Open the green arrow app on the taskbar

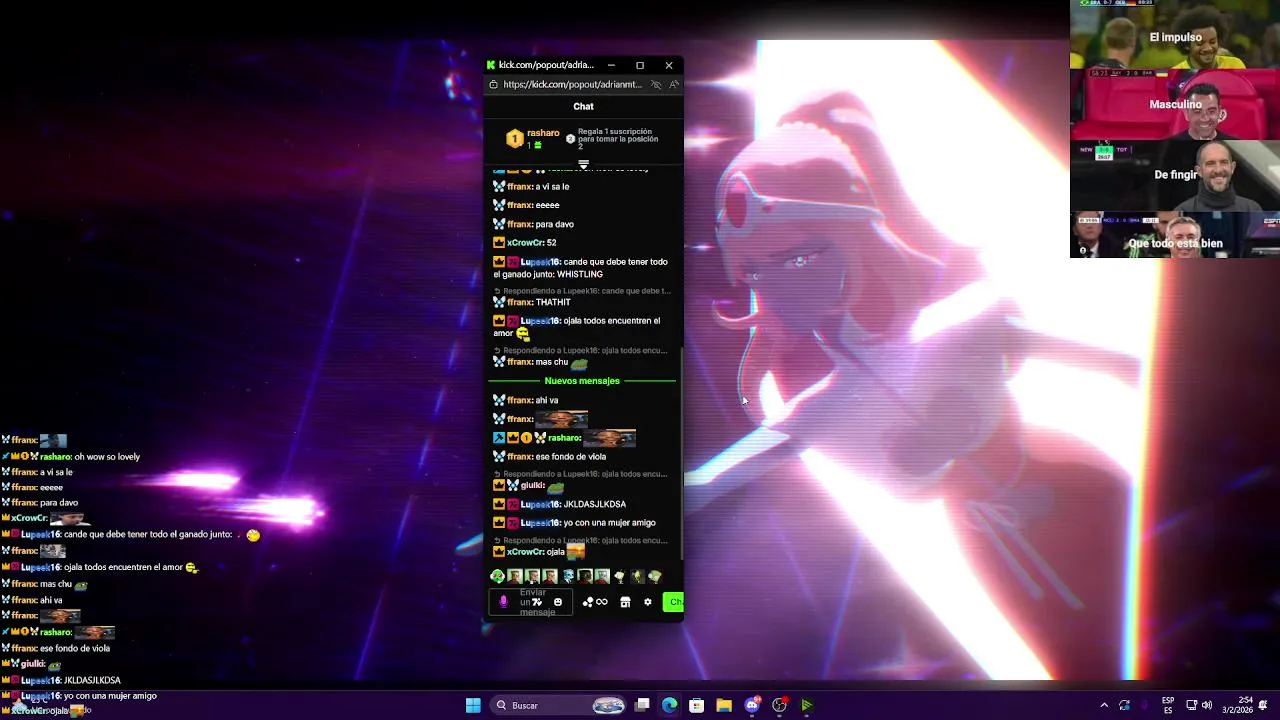pos(806,705)
